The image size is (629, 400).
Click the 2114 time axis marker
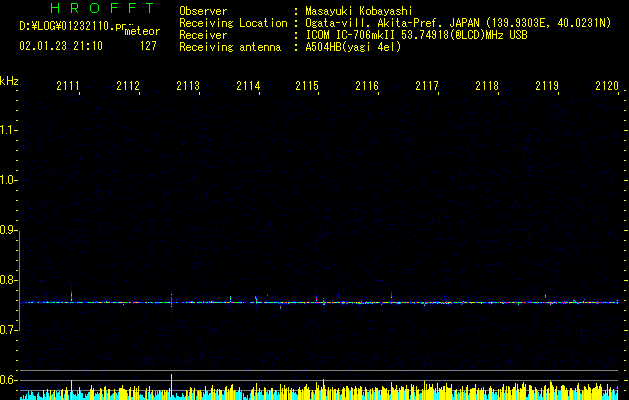click(x=248, y=86)
